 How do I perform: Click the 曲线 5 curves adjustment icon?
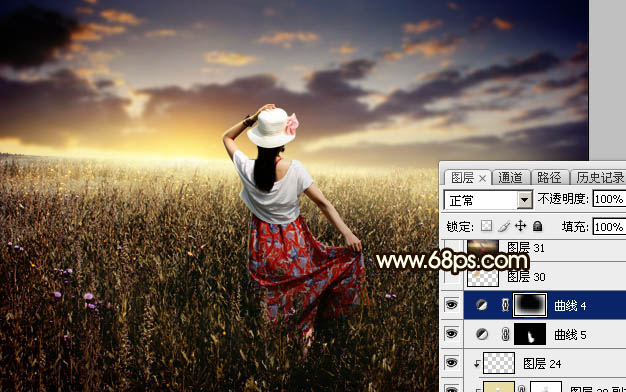pyautogui.click(x=482, y=334)
